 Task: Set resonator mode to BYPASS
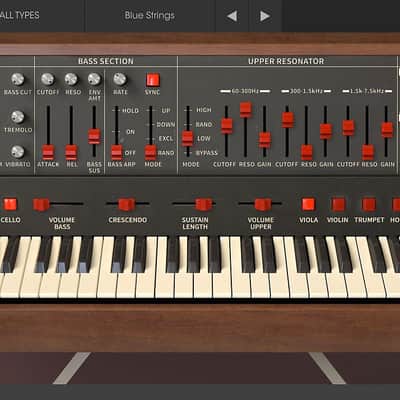tap(207, 153)
